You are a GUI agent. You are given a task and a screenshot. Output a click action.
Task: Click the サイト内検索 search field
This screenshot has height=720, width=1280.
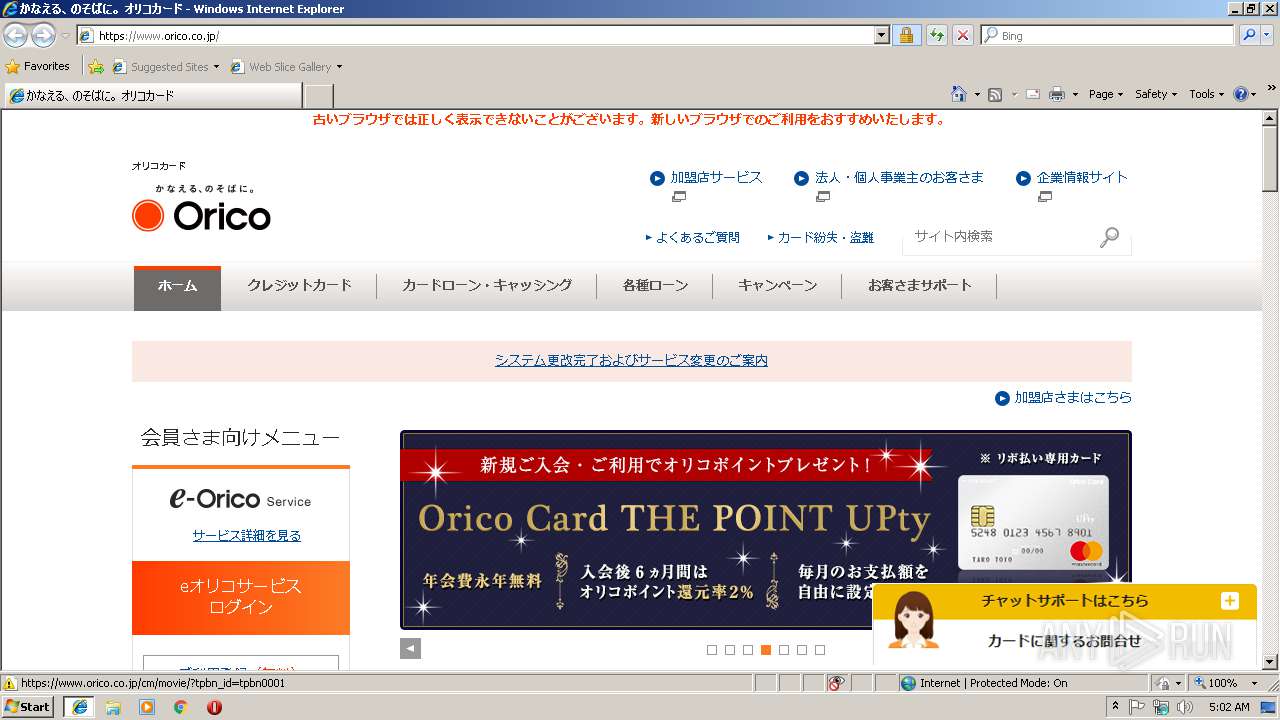click(1000, 237)
